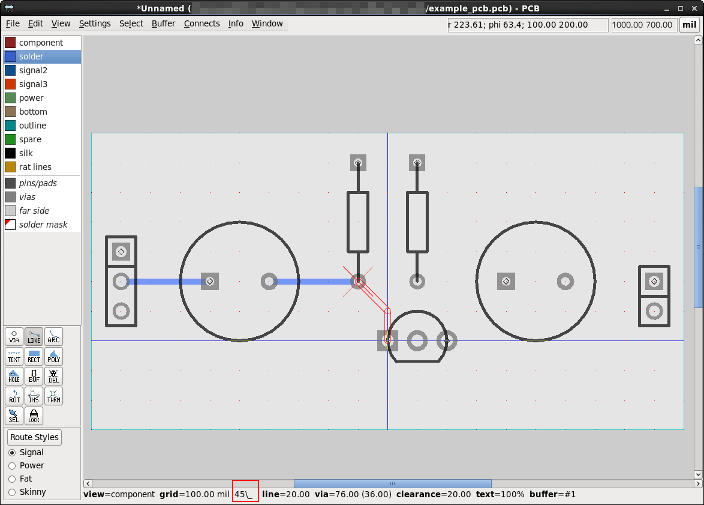Viewport: 704px width, 505px height.
Task: Toggle visibility of the component layer swatch
Action: click(x=10, y=43)
